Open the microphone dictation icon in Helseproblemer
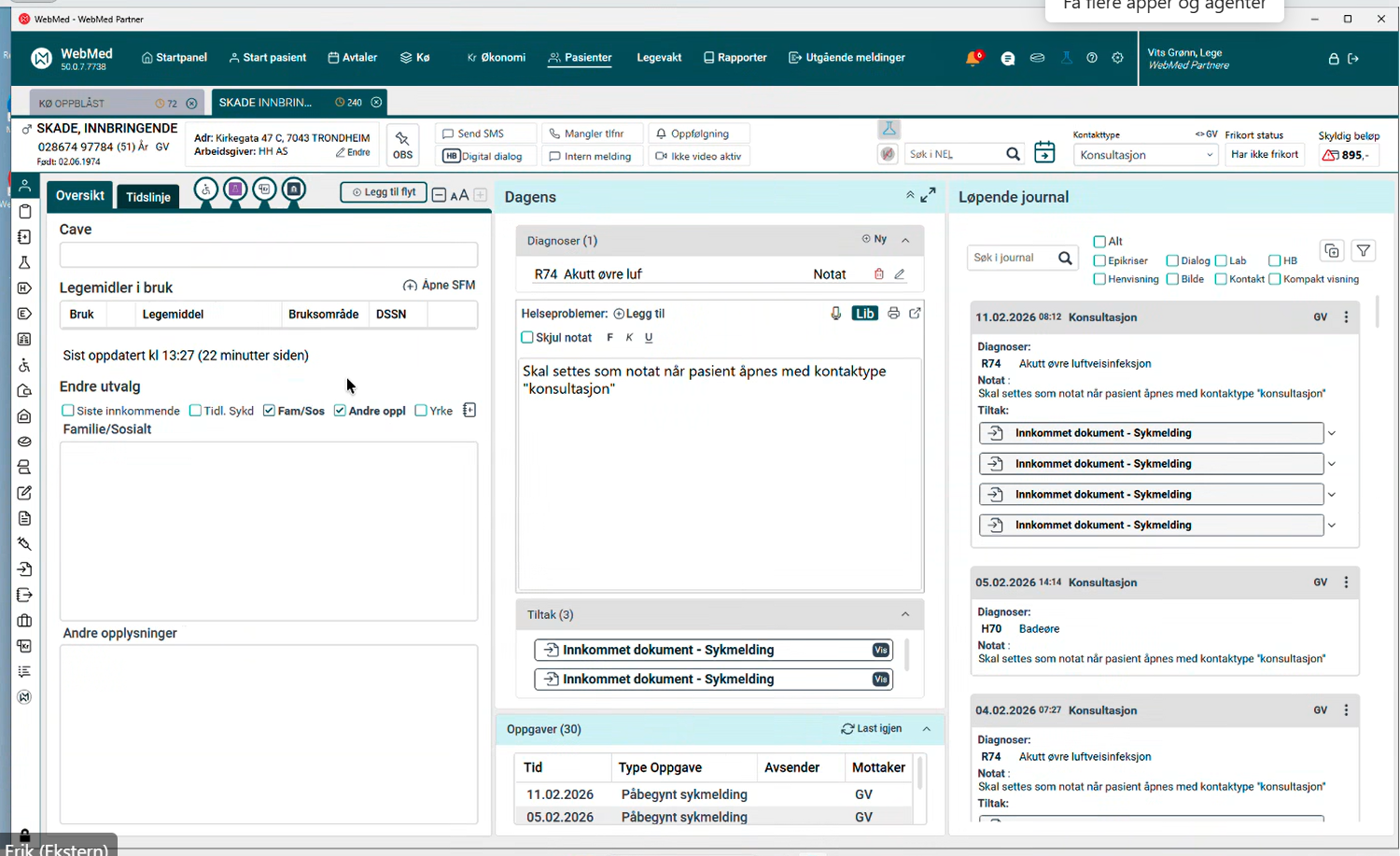Image resolution: width=1400 pixels, height=856 pixels. click(835, 314)
